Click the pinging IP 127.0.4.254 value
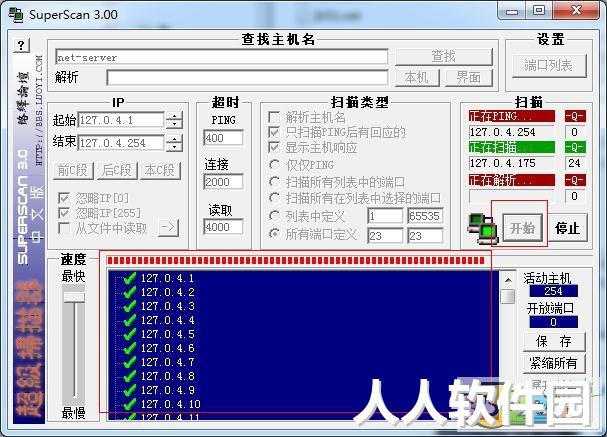Image resolution: width=607 pixels, height=437 pixels. tap(511, 132)
